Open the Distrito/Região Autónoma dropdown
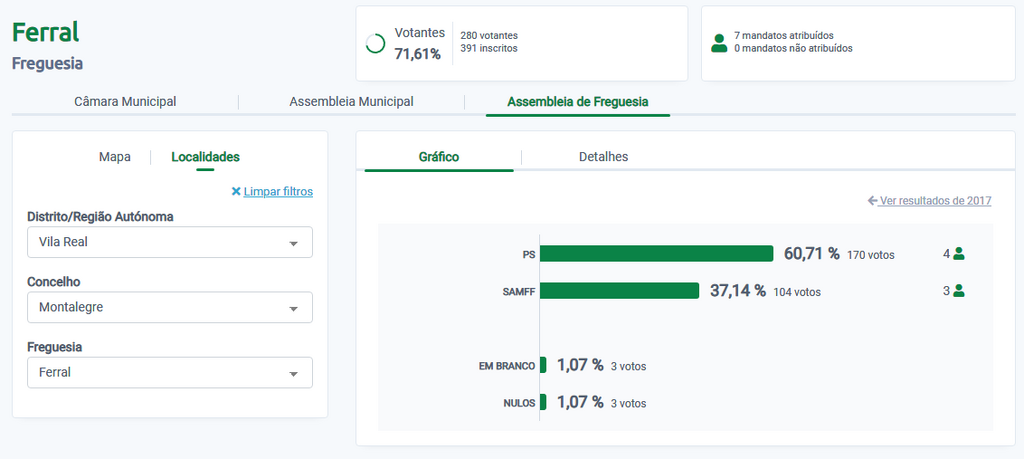Viewport: 1024px width, 459px height. coord(169,242)
